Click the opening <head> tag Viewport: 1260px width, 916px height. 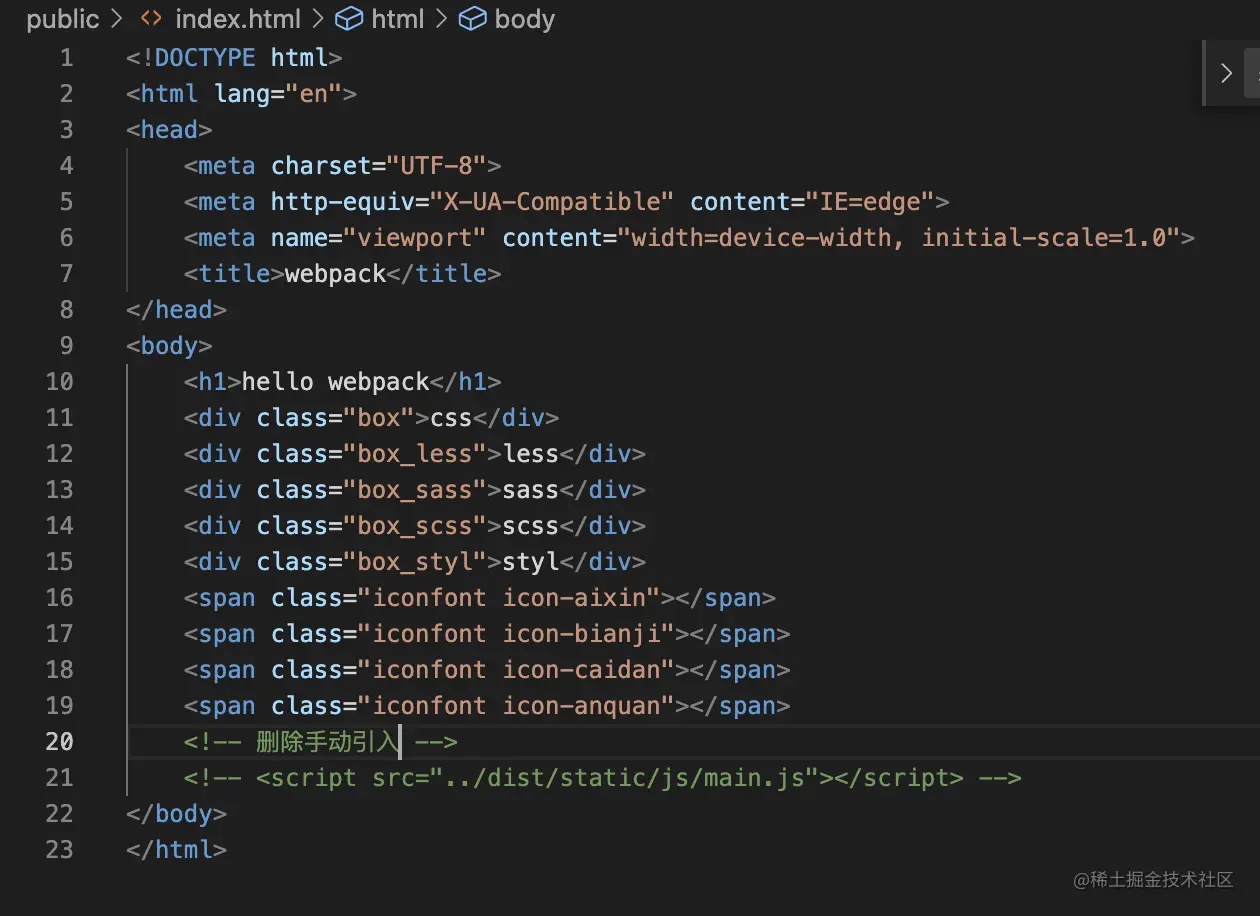pyautogui.click(x=169, y=130)
